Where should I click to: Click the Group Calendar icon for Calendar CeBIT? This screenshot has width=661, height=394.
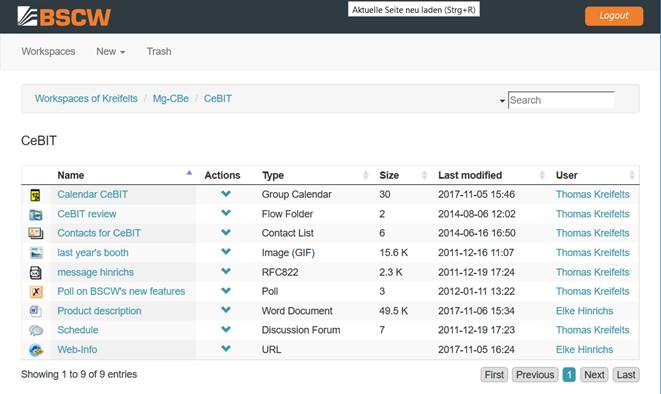pos(35,195)
